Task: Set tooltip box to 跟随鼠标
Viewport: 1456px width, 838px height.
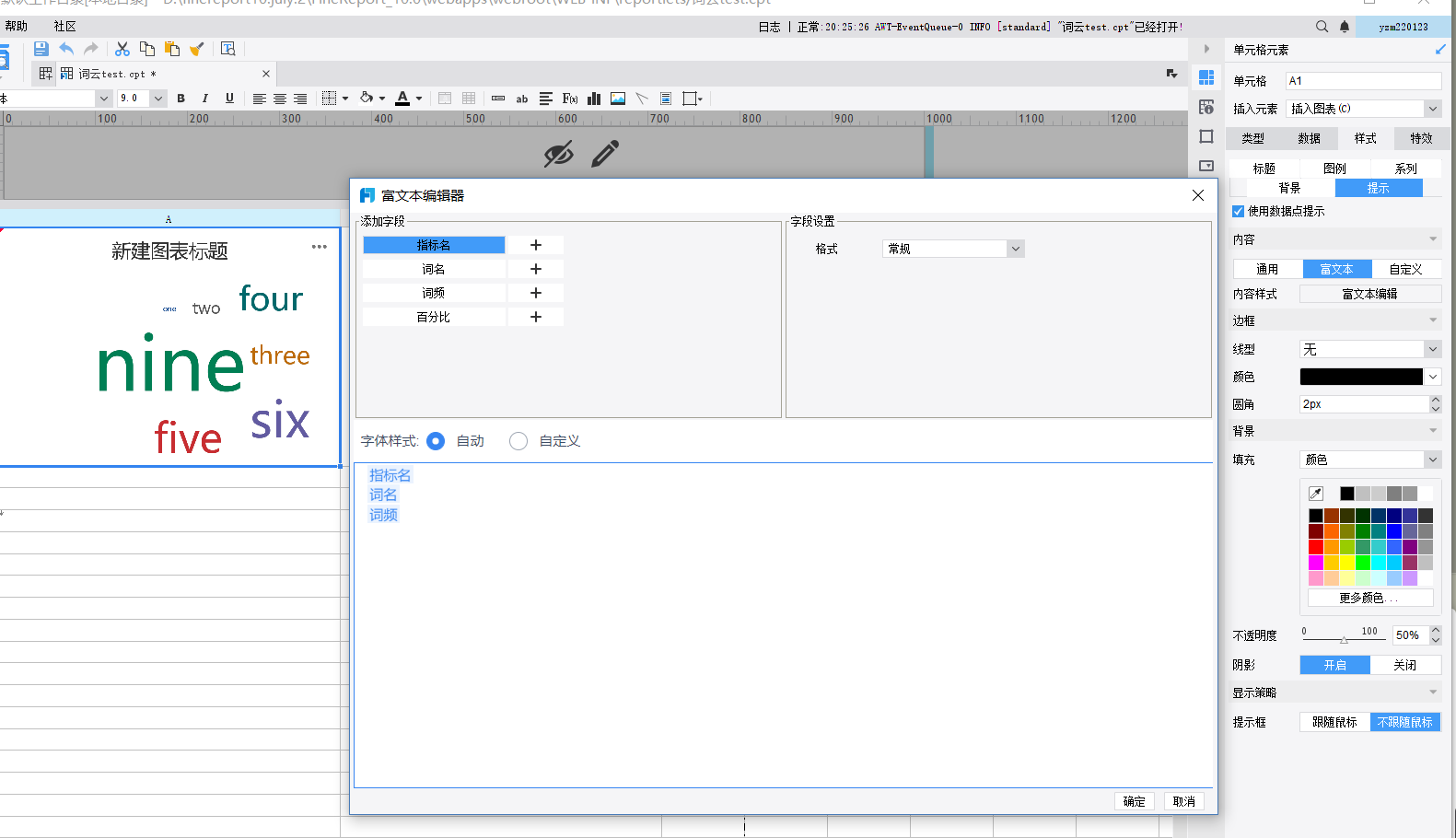Action: coord(1335,722)
